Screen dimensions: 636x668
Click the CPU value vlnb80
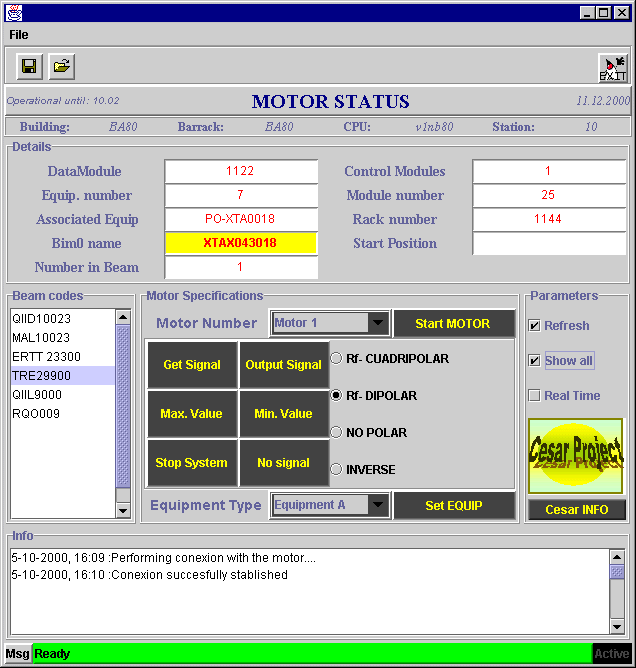435,127
